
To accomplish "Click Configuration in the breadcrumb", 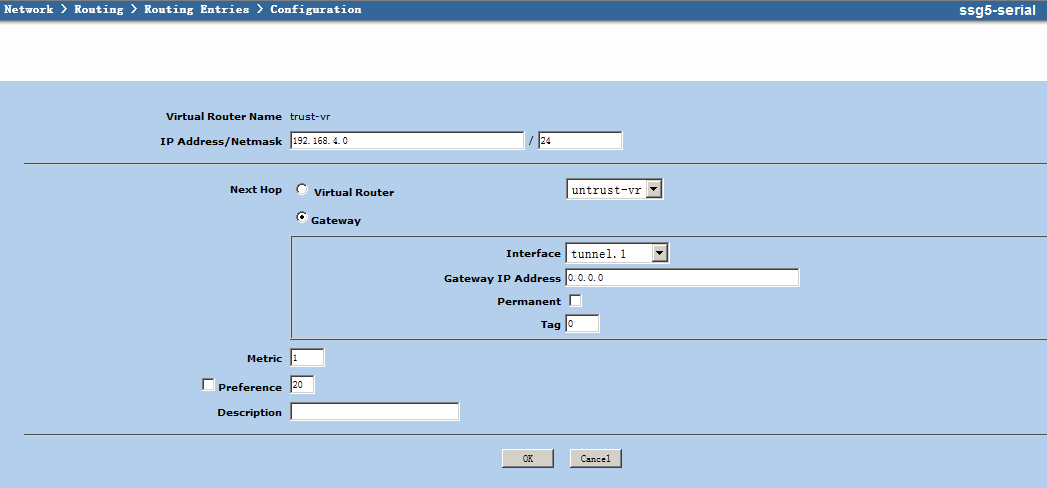I will point(315,9).
